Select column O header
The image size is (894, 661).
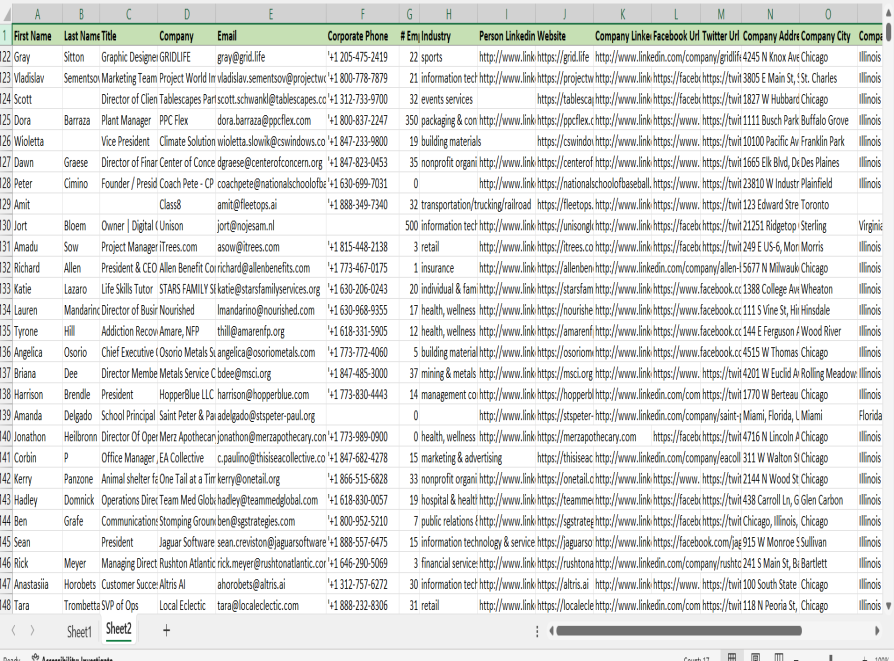click(828, 14)
